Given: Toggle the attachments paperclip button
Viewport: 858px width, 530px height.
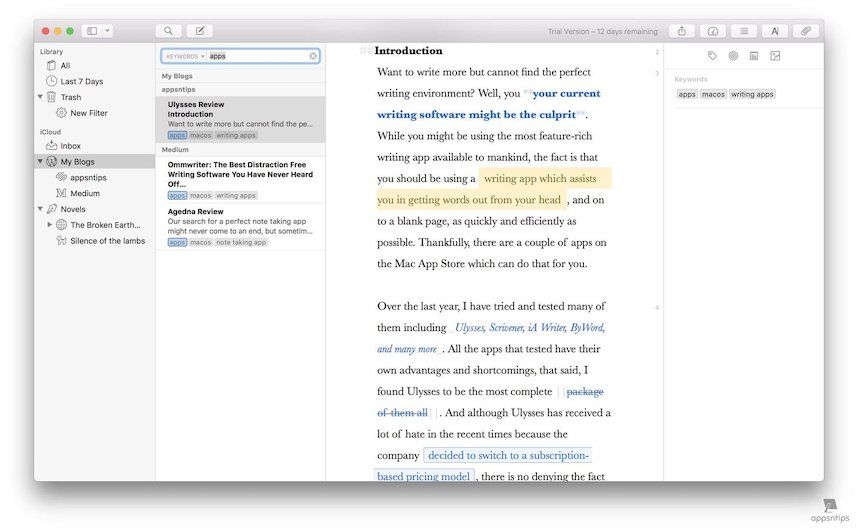Looking at the screenshot, I should [806, 31].
